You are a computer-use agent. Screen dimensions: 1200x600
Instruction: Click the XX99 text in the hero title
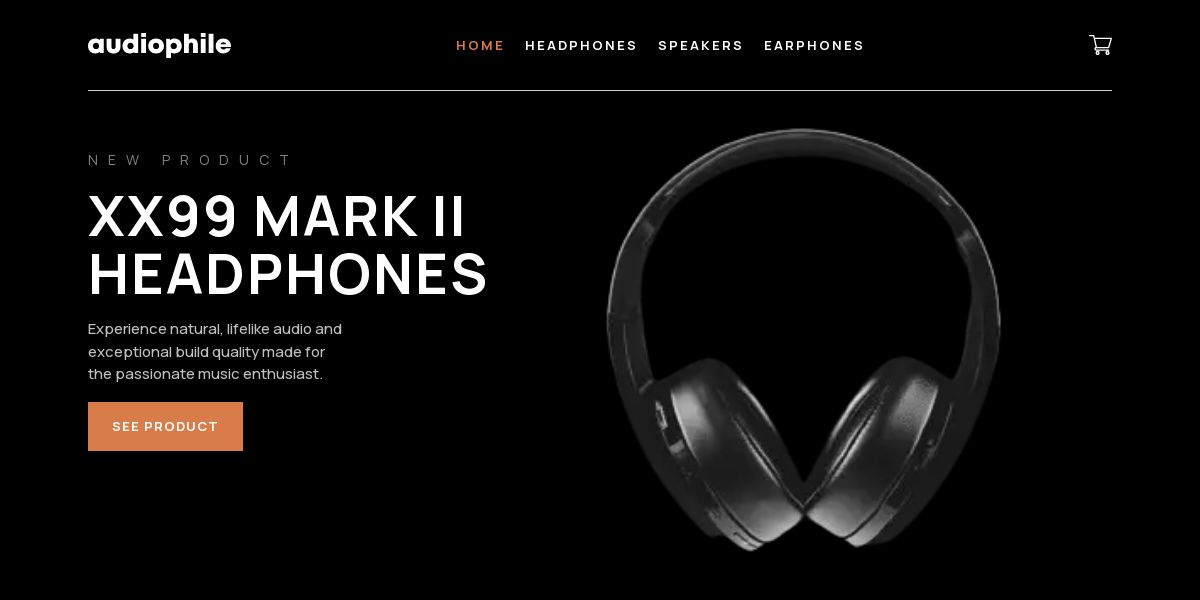[x=163, y=216]
